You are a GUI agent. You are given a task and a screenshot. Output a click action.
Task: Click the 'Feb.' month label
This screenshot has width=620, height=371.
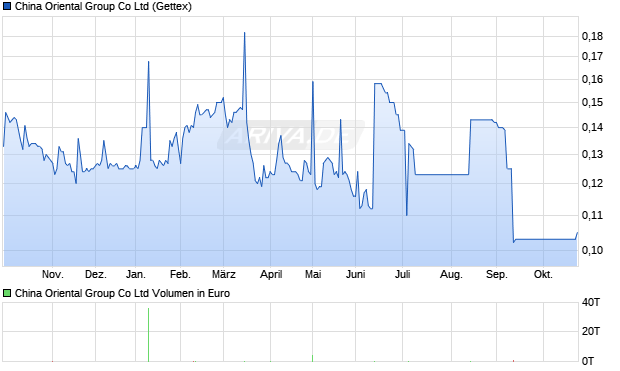click(x=180, y=274)
